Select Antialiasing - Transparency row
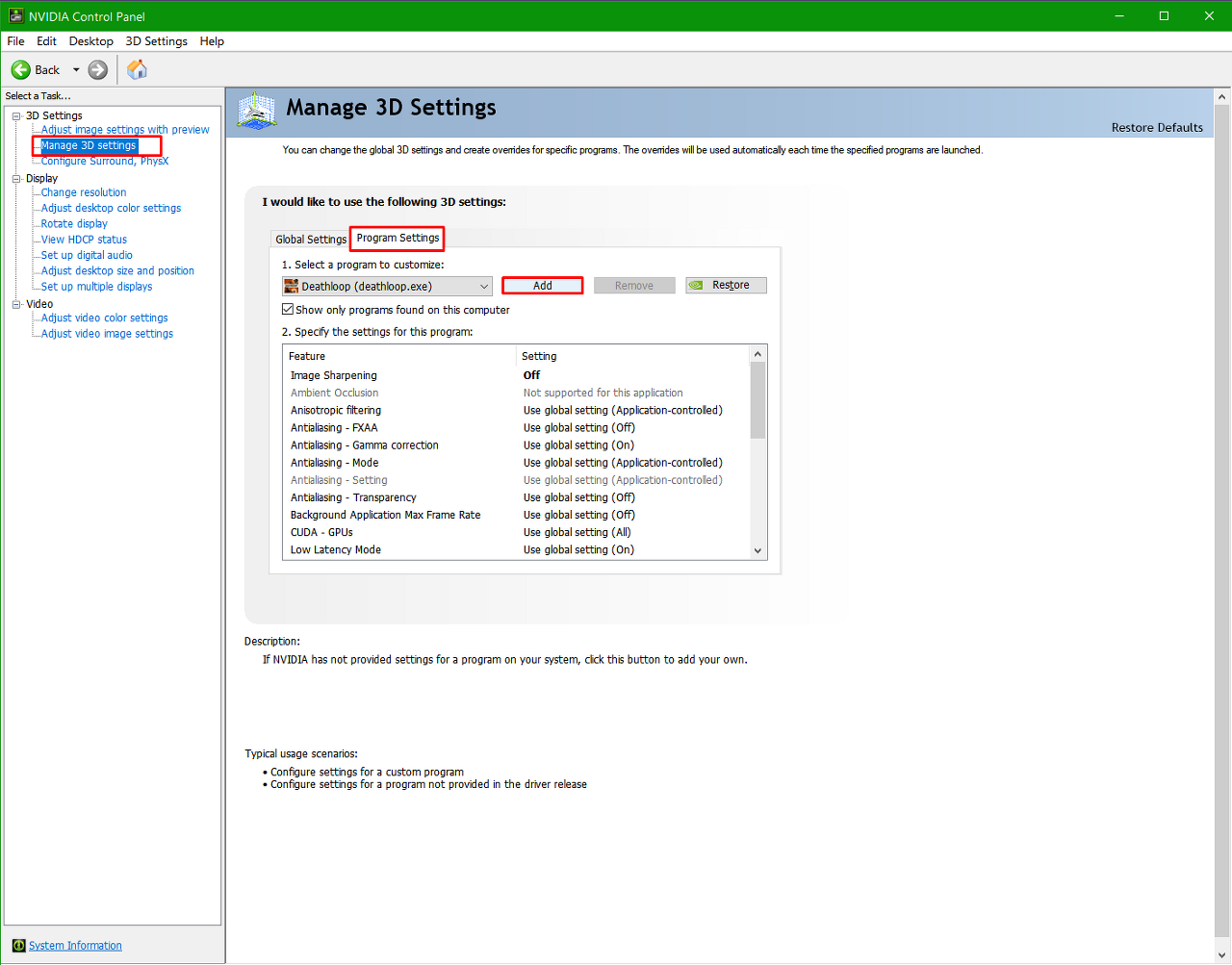The height and width of the screenshot is (965, 1232). pos(516,497)
